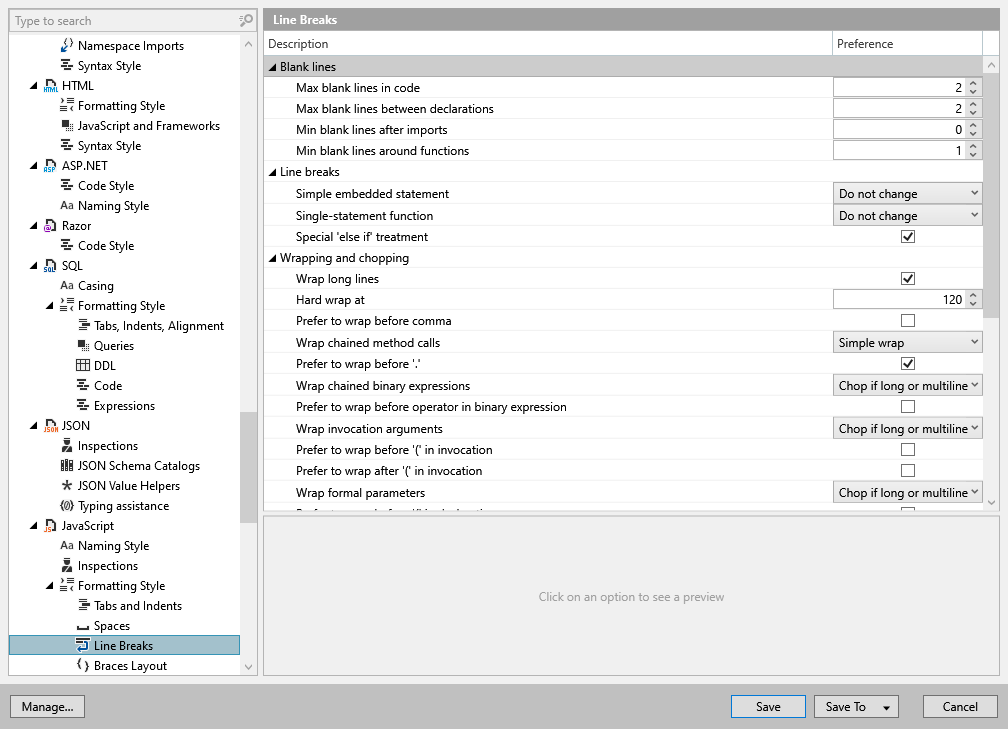
Task: Click the search magnifier icon in search box
Action: point(246,20)
